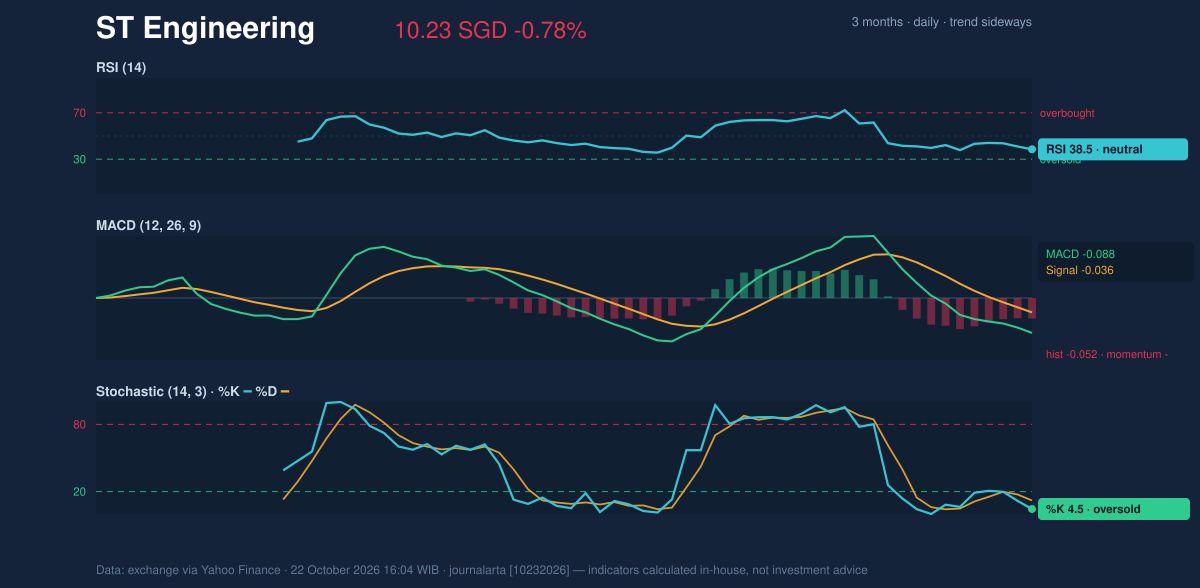
Task: Click the %D legend line marker
Action: pyautogui.click(x=285, y=392)
